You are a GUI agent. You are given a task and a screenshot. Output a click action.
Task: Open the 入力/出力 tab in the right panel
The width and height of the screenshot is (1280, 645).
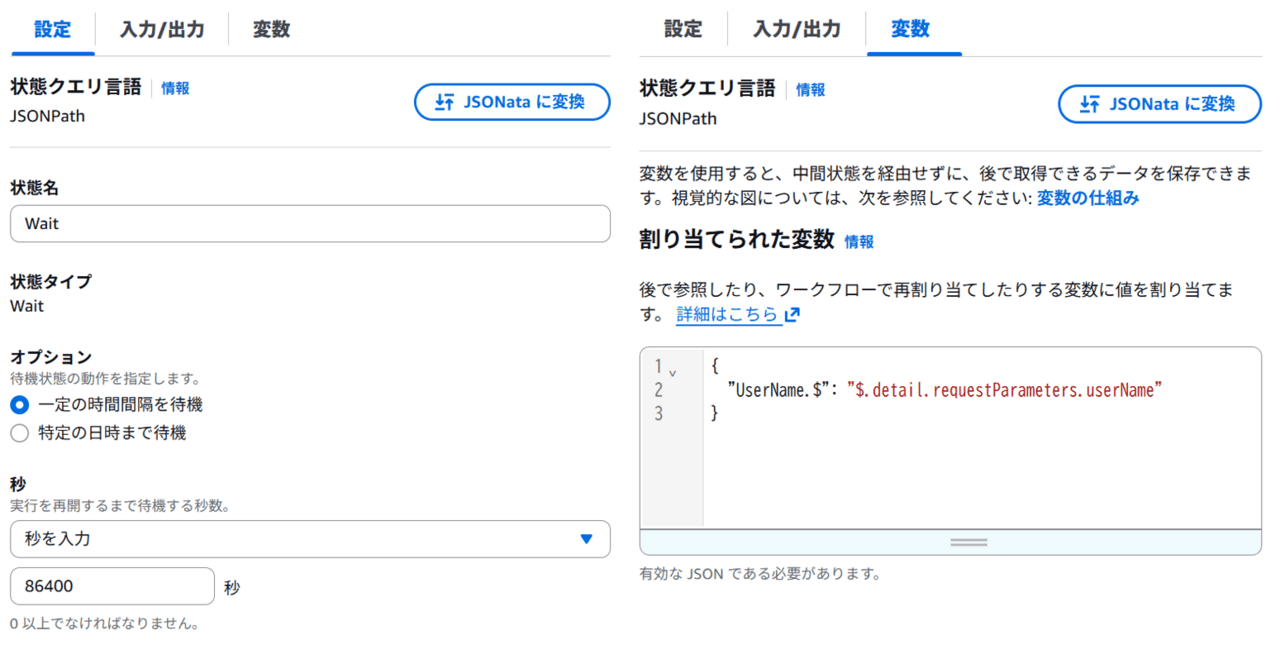(x=797, y=29)
